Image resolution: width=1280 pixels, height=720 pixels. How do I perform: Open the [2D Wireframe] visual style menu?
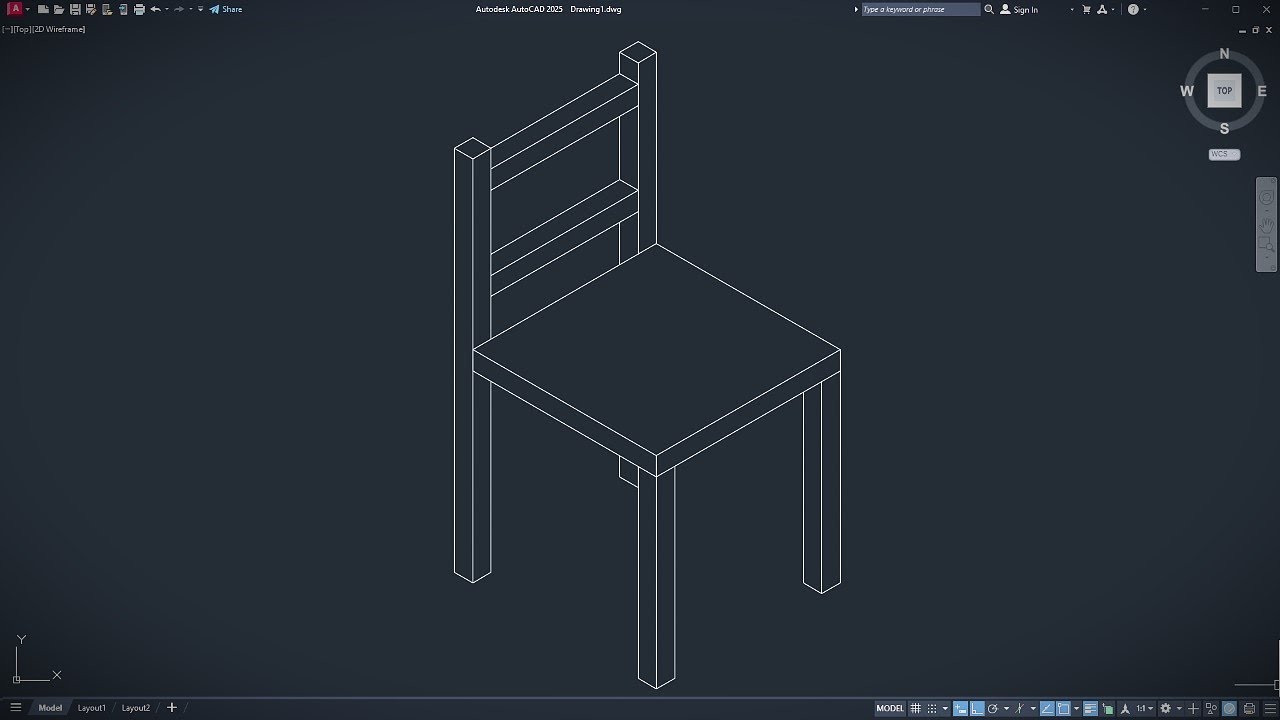pos(60,29)
